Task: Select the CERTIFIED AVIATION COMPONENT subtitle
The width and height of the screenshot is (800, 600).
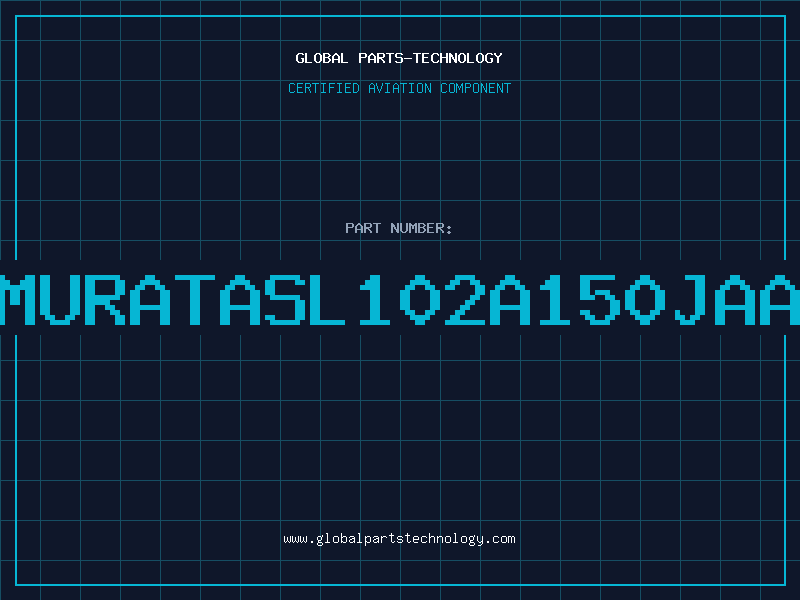Action: pos(399,88)
